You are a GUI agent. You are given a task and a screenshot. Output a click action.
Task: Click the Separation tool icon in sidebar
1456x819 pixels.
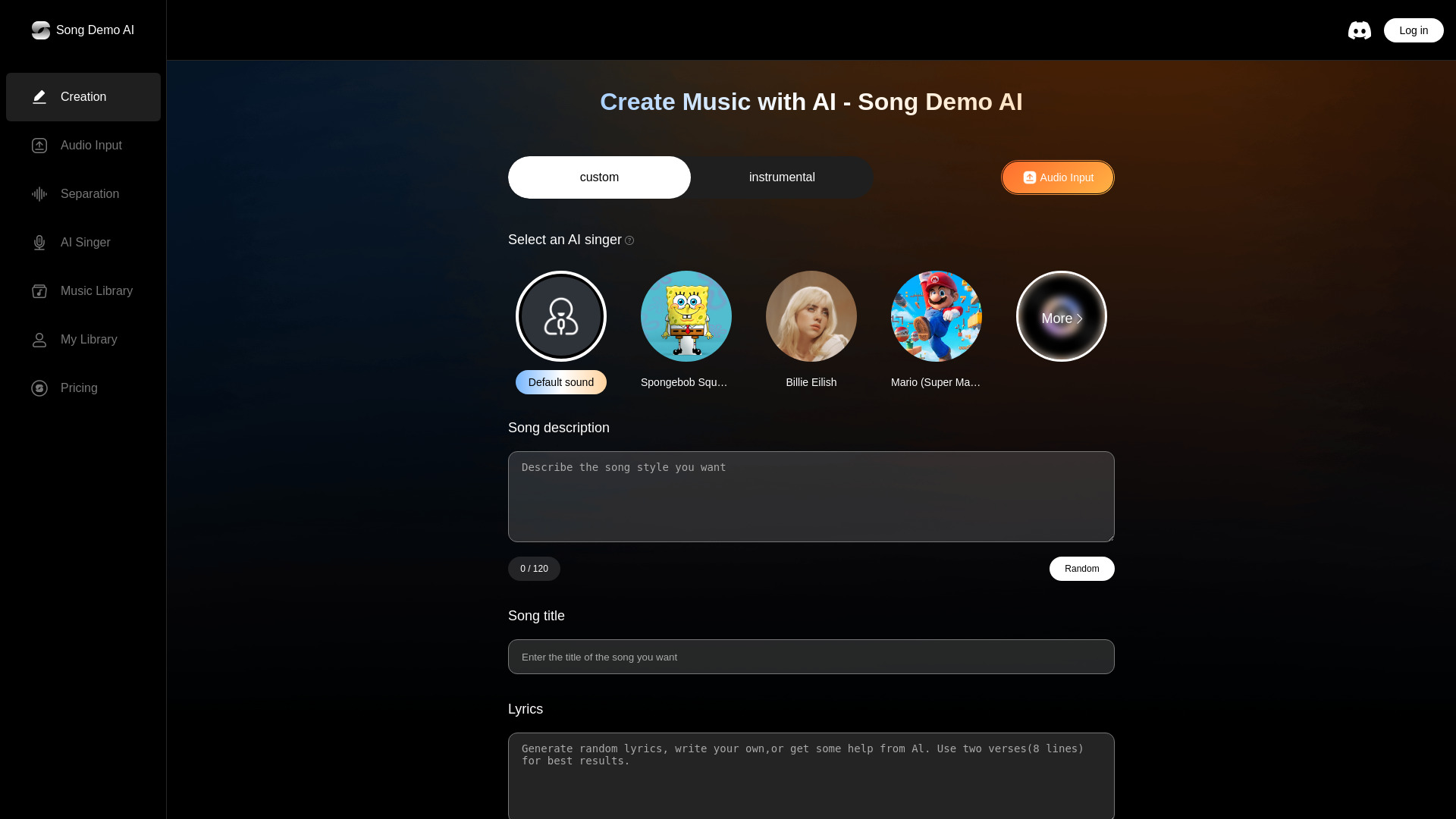40,194
